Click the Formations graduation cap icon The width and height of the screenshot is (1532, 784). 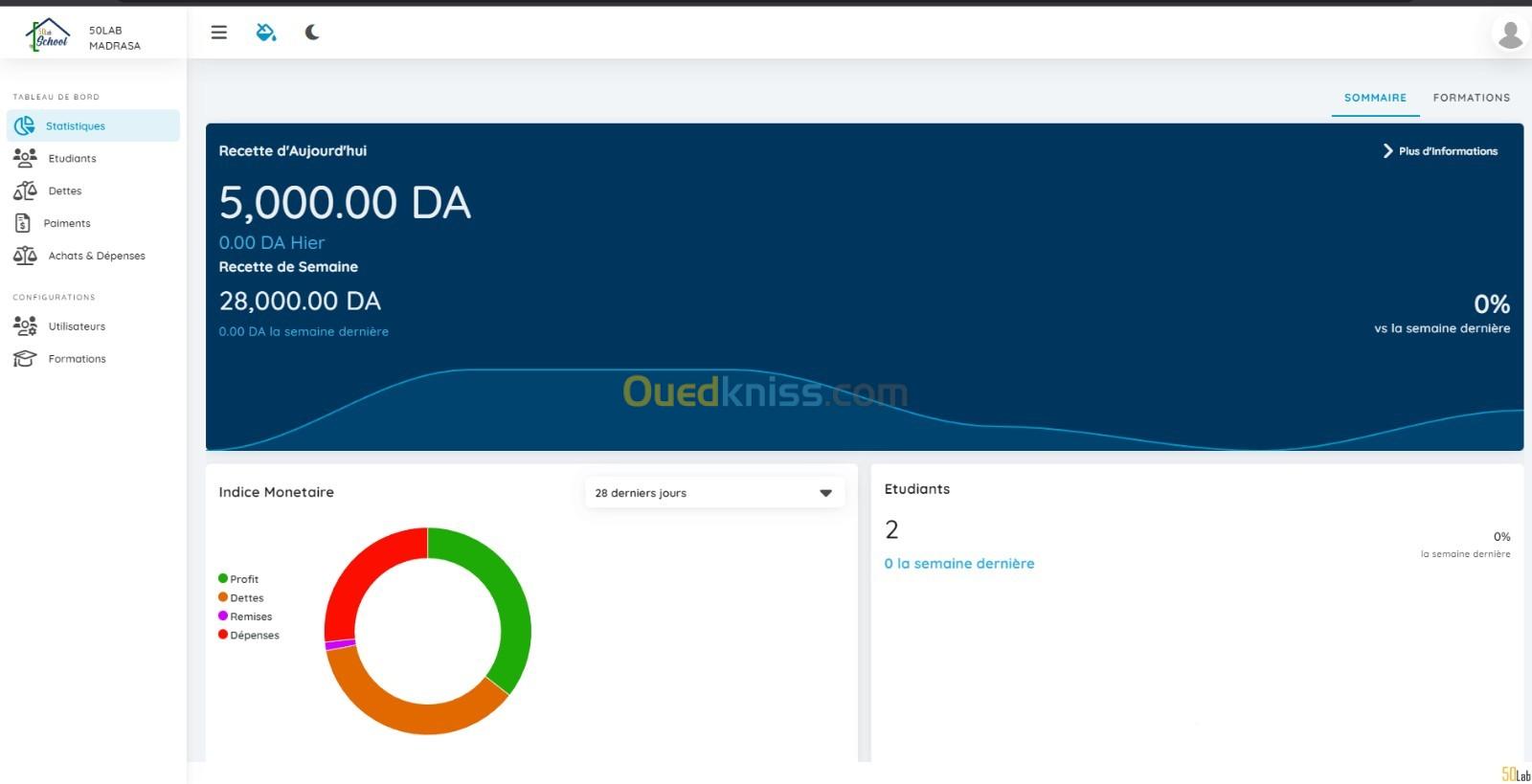[25, 359]
